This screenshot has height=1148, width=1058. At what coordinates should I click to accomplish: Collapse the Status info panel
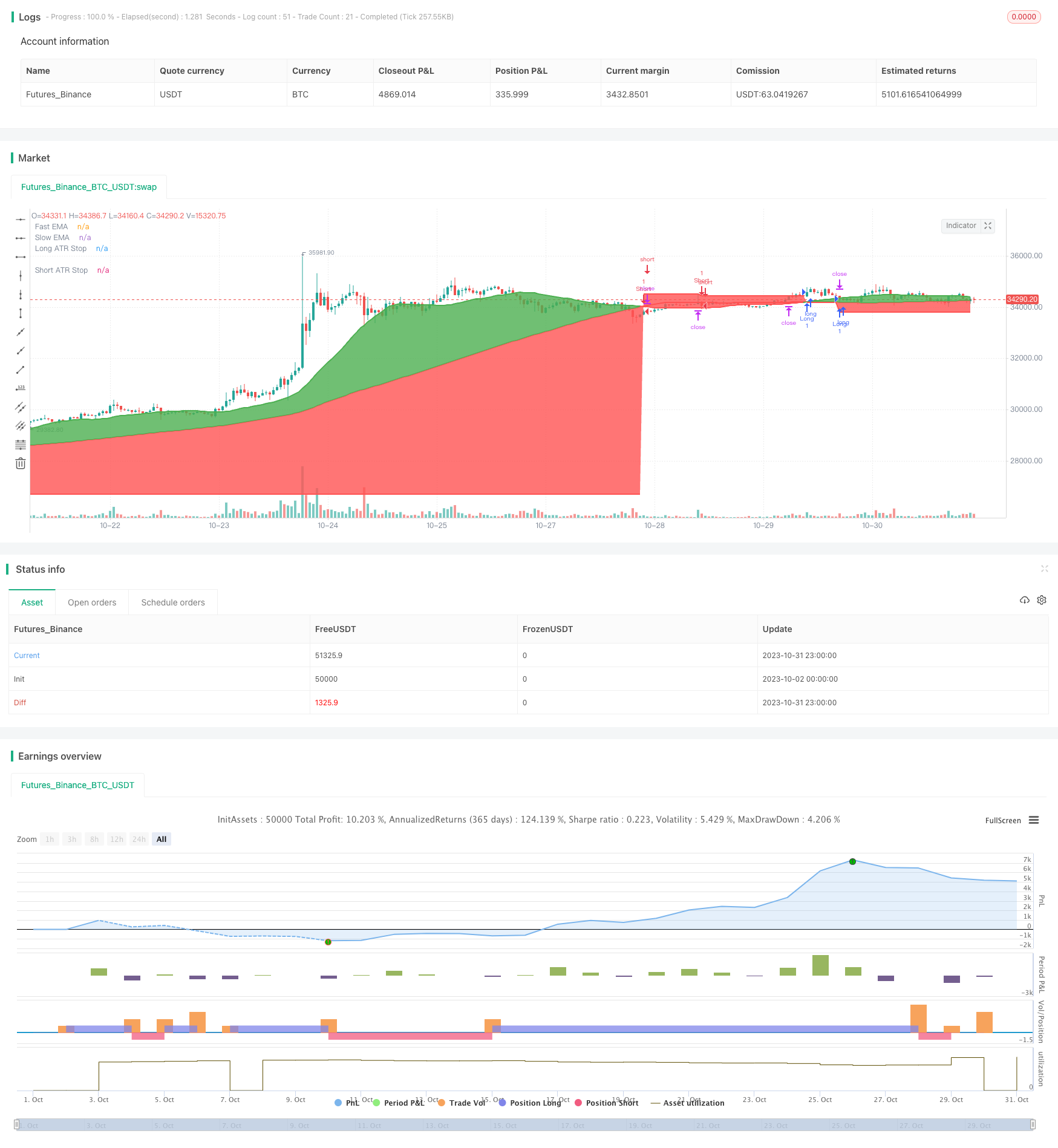click(1044, 569)
